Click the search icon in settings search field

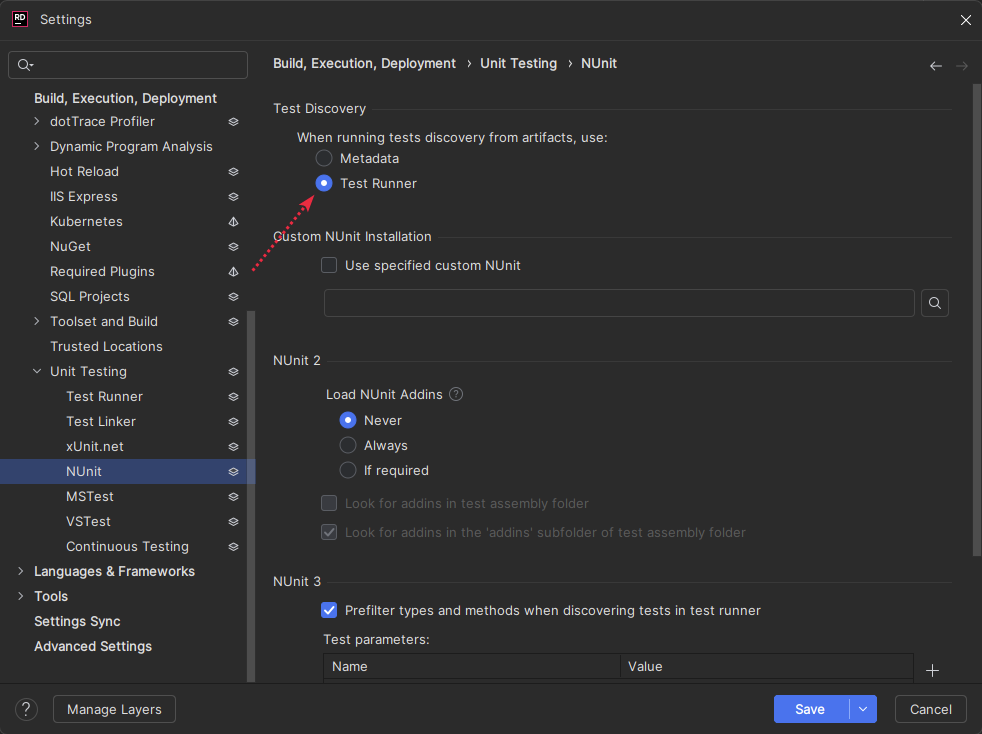point(25,65)
